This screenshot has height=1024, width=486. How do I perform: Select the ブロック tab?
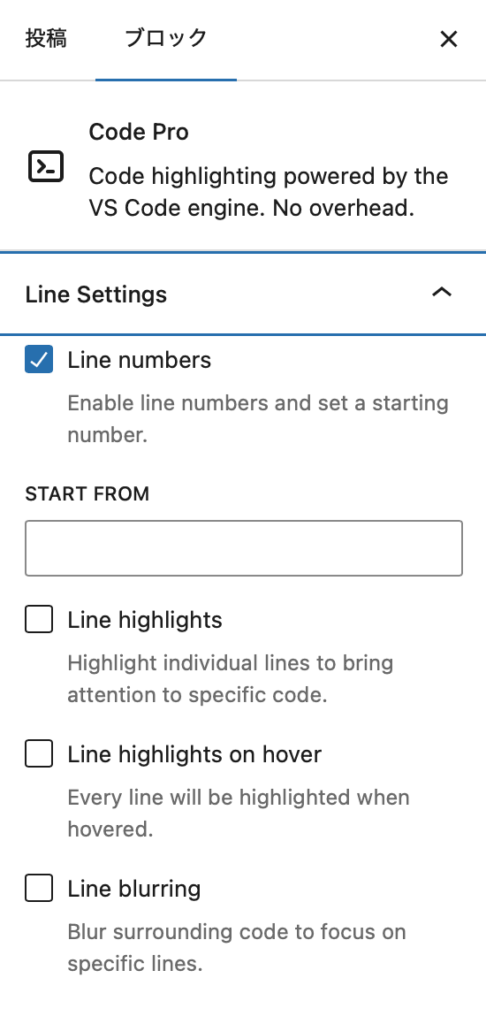[x=166, y=39]
